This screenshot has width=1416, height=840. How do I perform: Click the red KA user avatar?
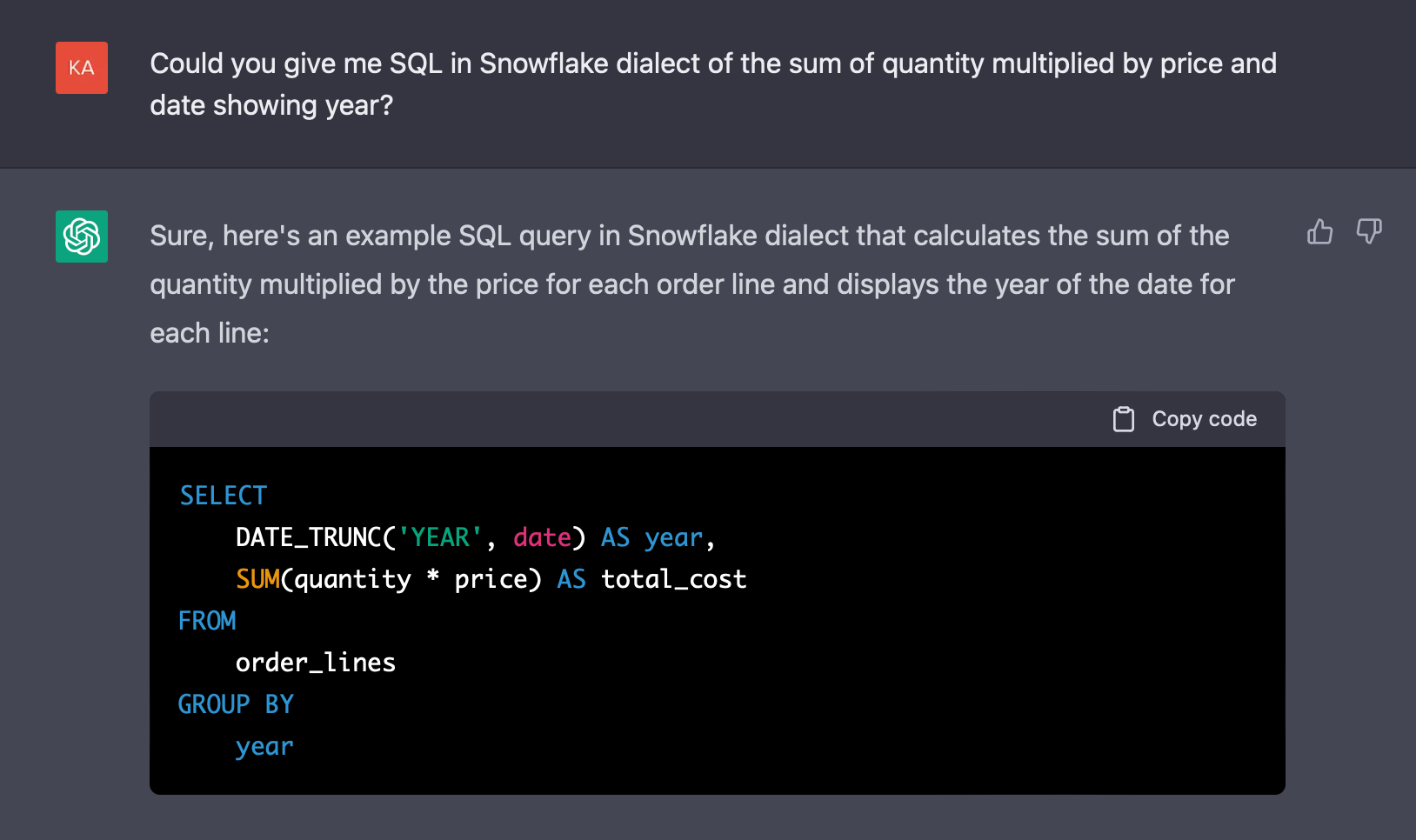[82, 68]
